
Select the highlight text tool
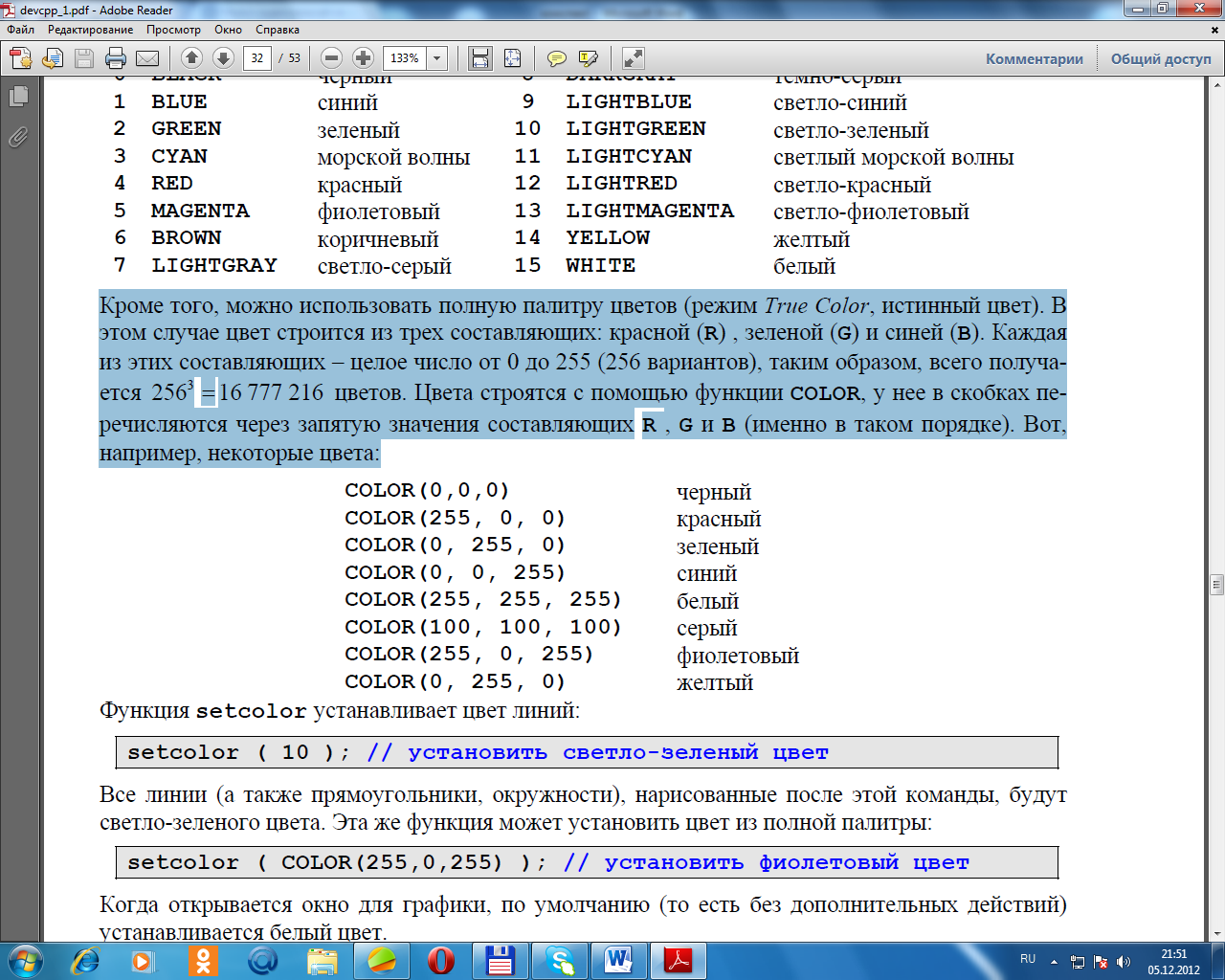coord(588,58)
